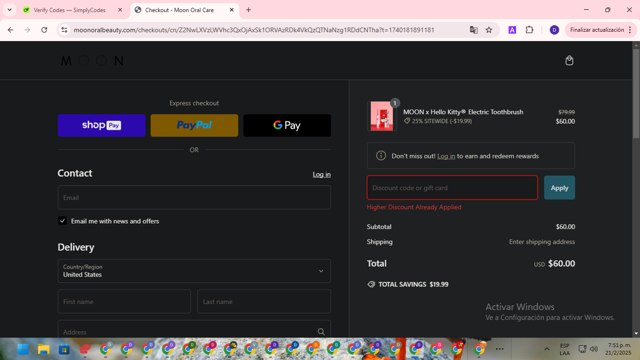Click the browser forward arrow

pos(27,30)
